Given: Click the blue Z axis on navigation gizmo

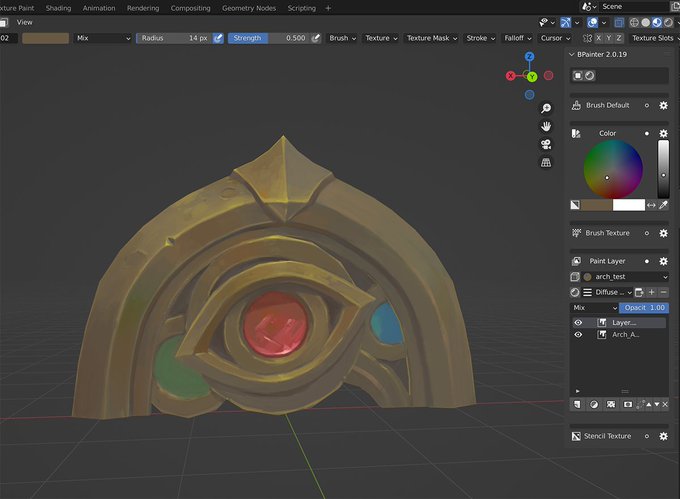Looking at the screenshot, I should coord(530,57).
